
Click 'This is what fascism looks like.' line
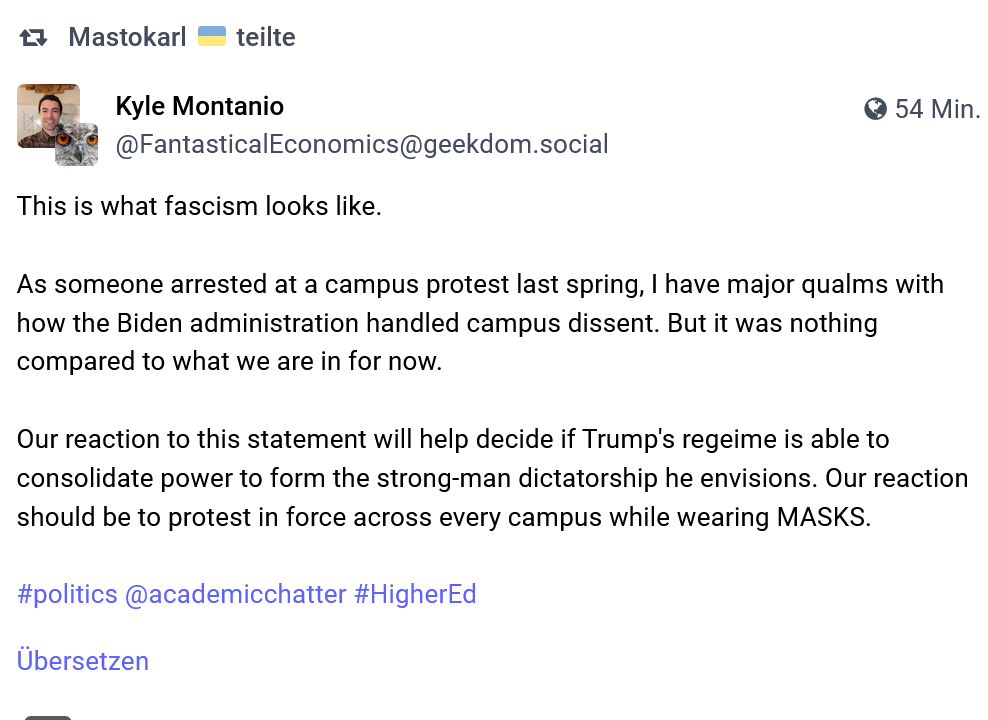click(x=199, y=206)
